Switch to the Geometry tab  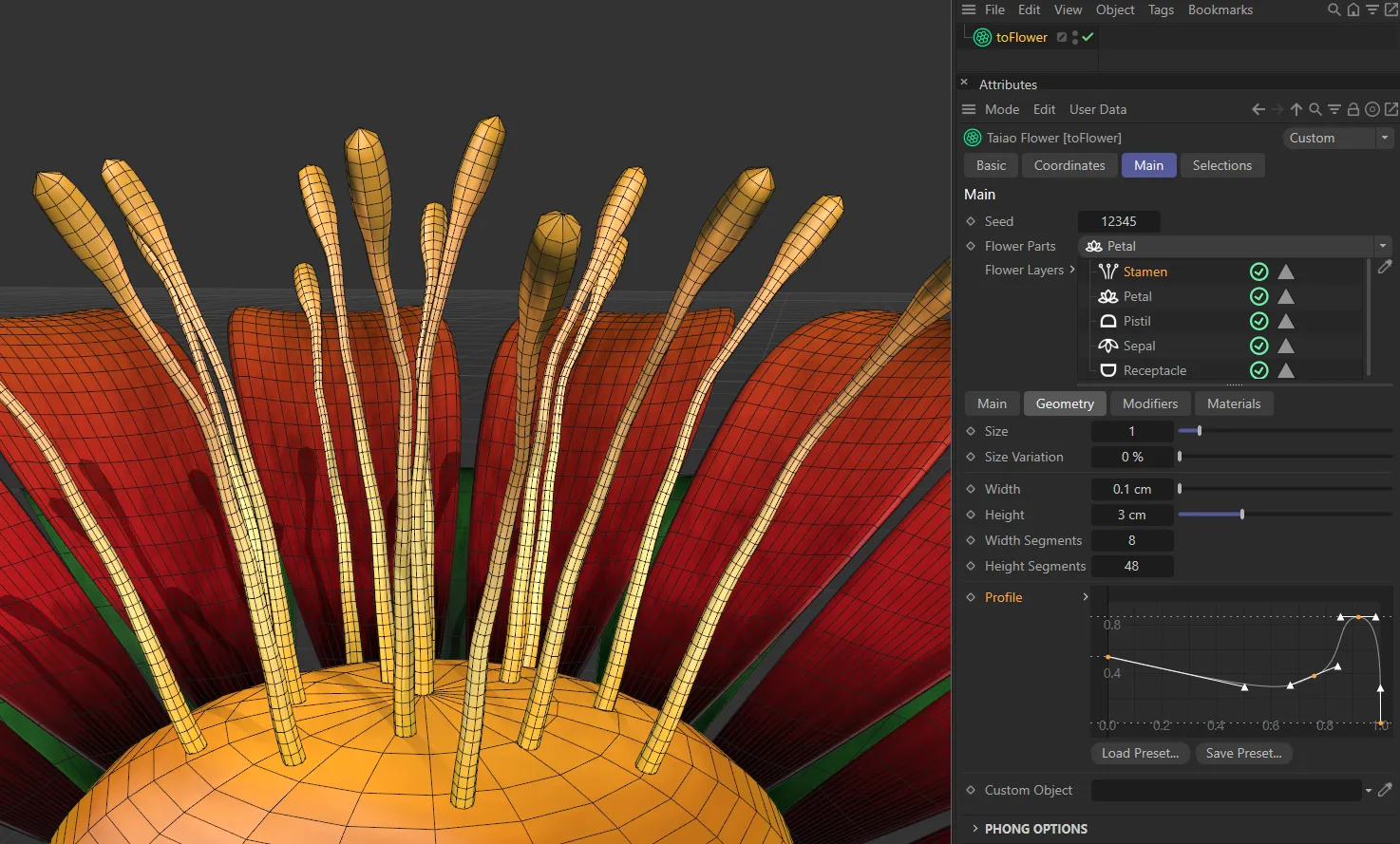pyautogui.click(x=1064, y=403)
